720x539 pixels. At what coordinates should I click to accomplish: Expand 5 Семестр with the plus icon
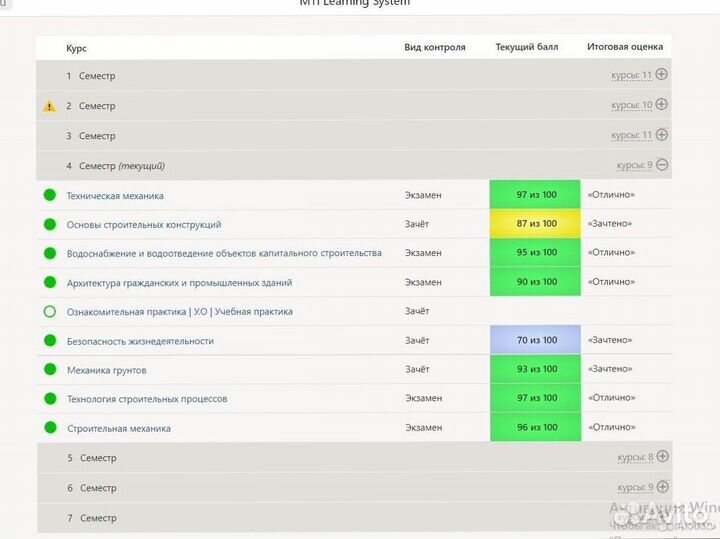pyautogui.click(x=661, y=457)
